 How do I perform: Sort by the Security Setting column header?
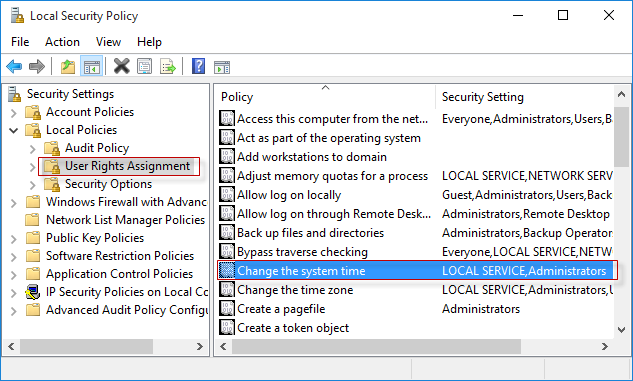pos(524,97)
